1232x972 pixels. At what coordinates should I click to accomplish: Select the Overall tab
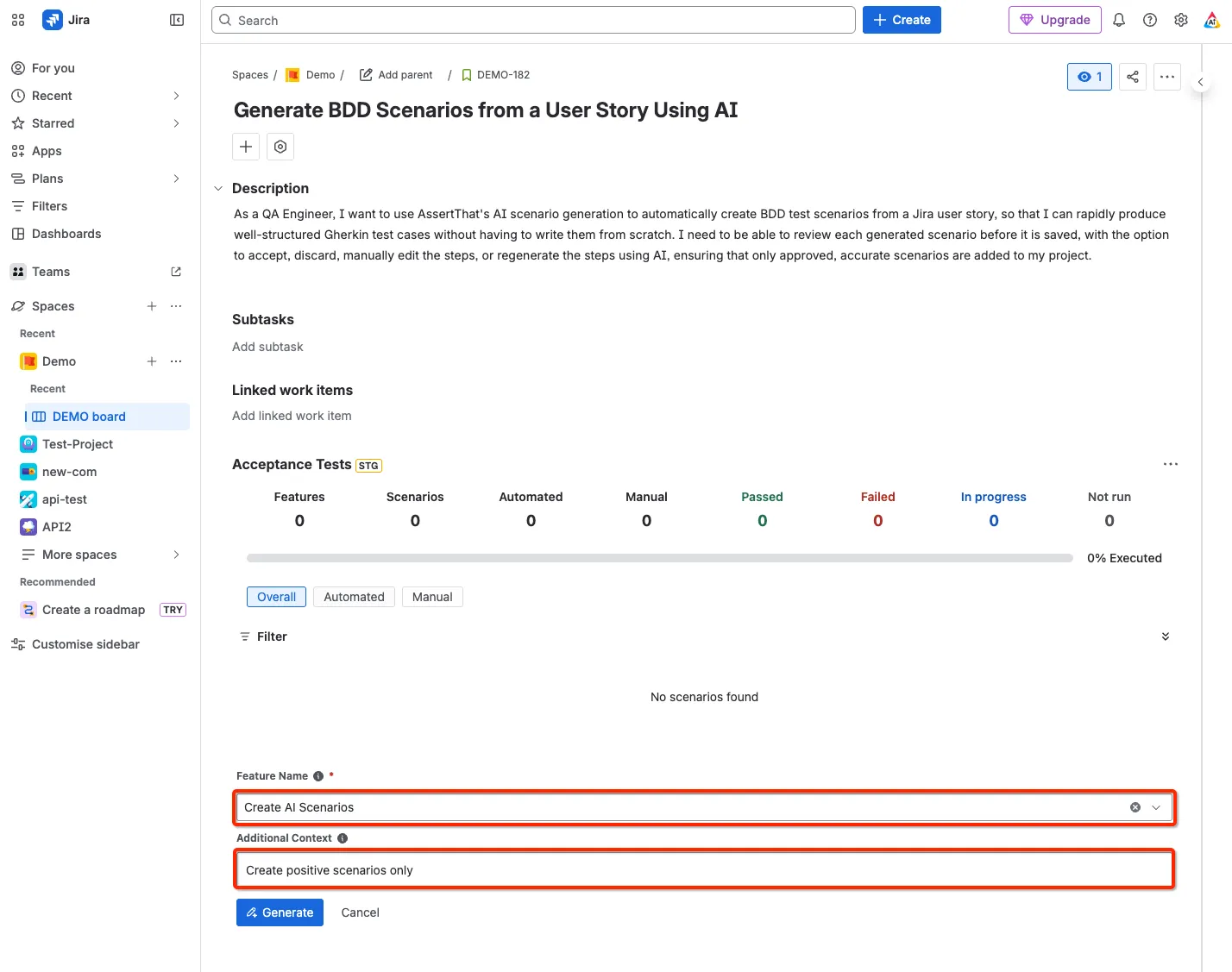tap(276, 597)
